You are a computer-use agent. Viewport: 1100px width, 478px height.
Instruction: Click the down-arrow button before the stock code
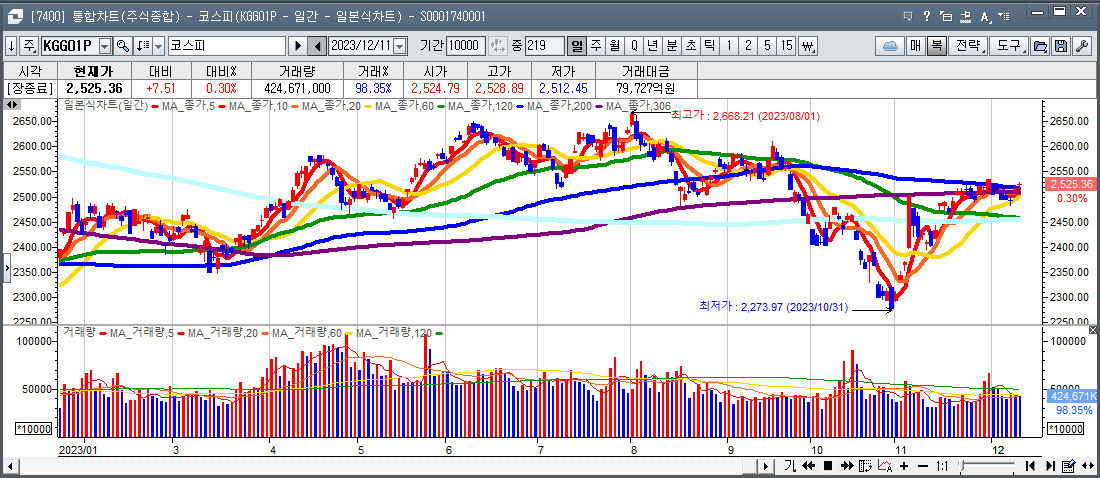(12, 46)
